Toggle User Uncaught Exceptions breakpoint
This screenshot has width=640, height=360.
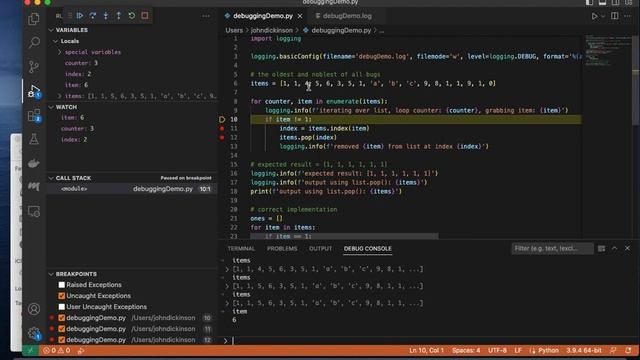click(62, 307)
